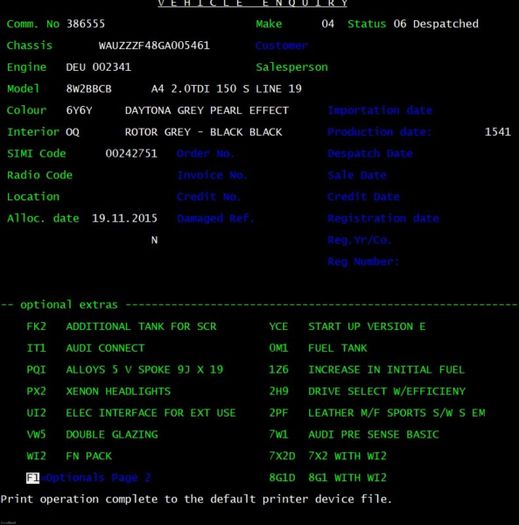Image resolution: width=519 pixels, height=525 pixels.
Task: Click the Make value 04
Action: point(328,24)
